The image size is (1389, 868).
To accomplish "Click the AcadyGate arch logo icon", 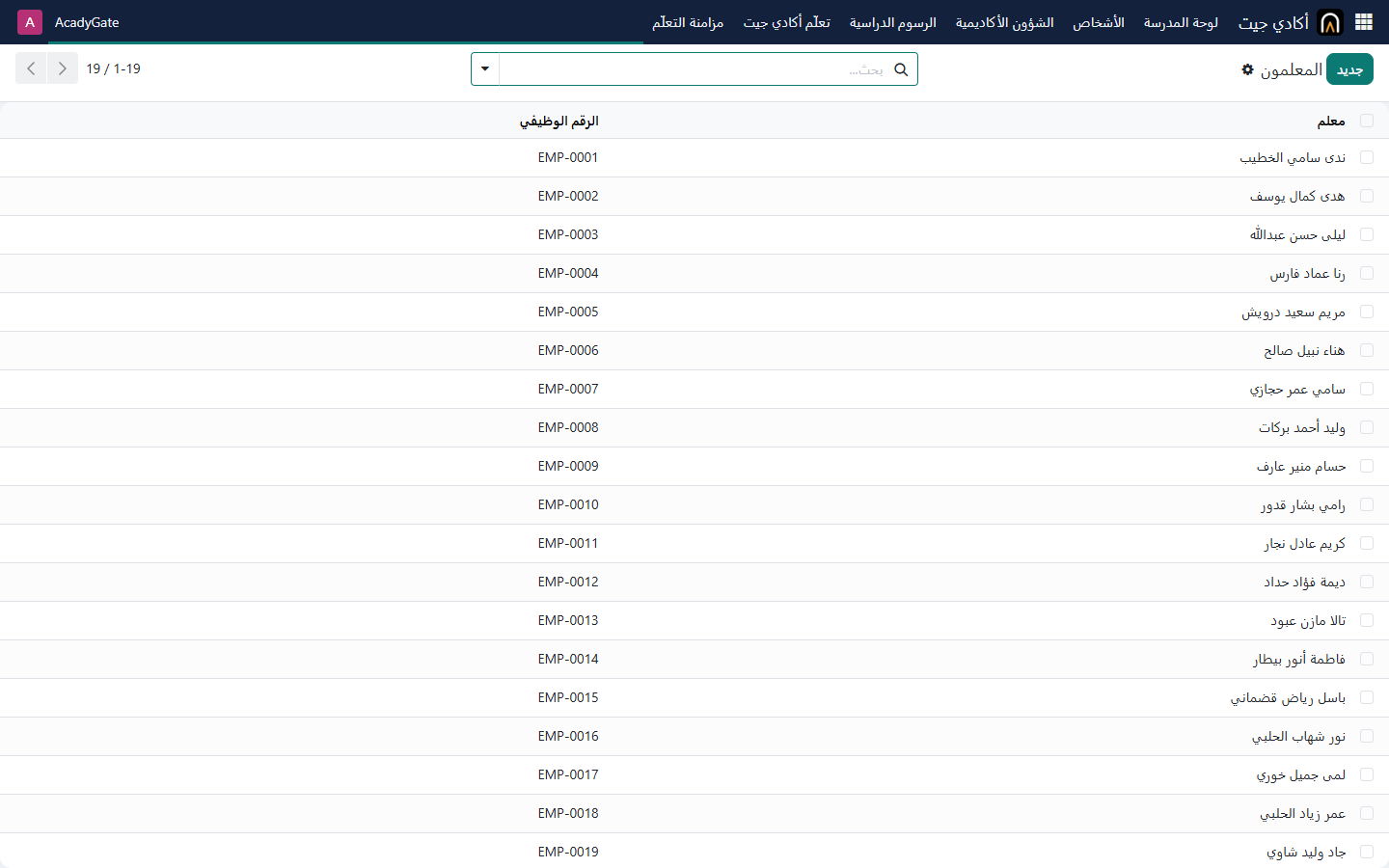I will 1330,22.
